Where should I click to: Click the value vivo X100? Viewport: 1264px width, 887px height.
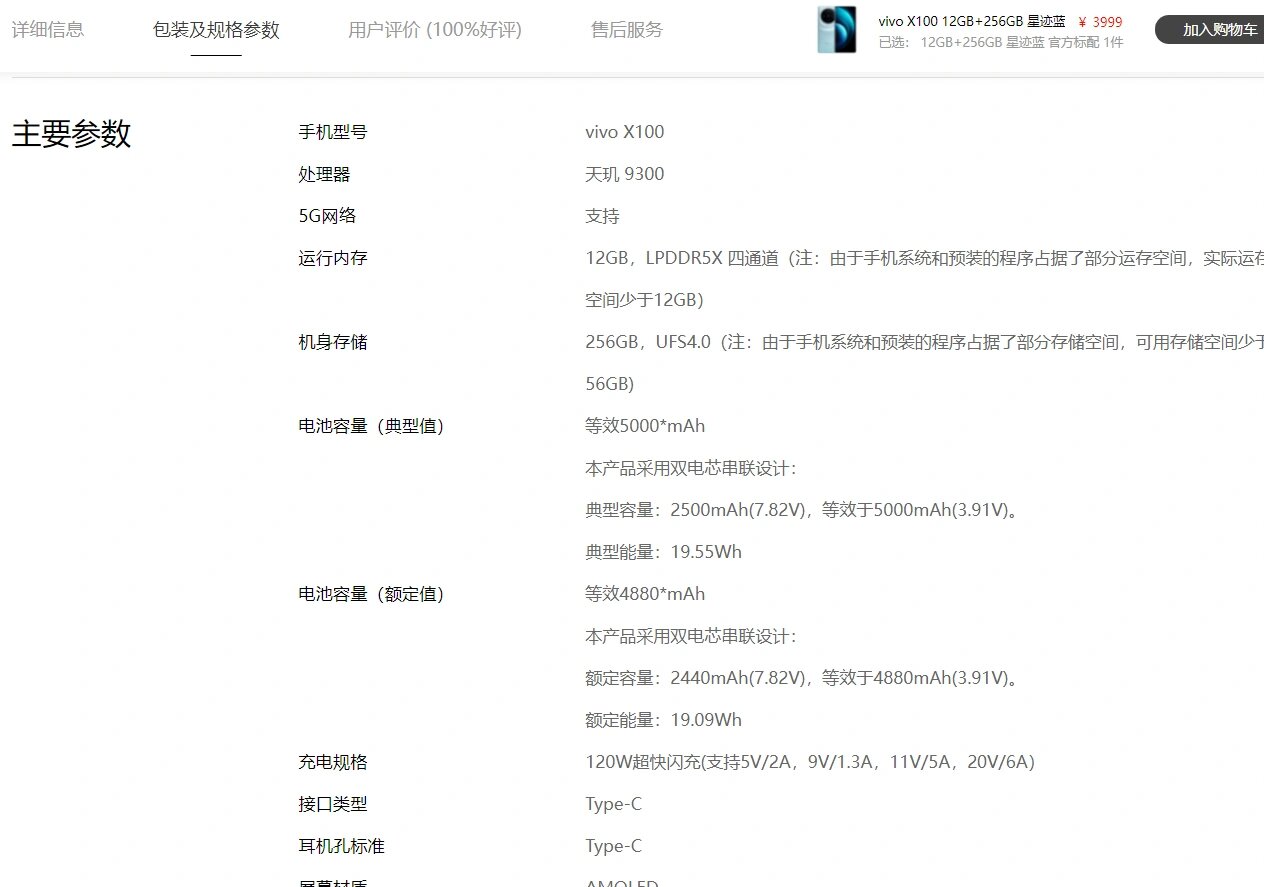pyautogui.click(x=624, y=132)
